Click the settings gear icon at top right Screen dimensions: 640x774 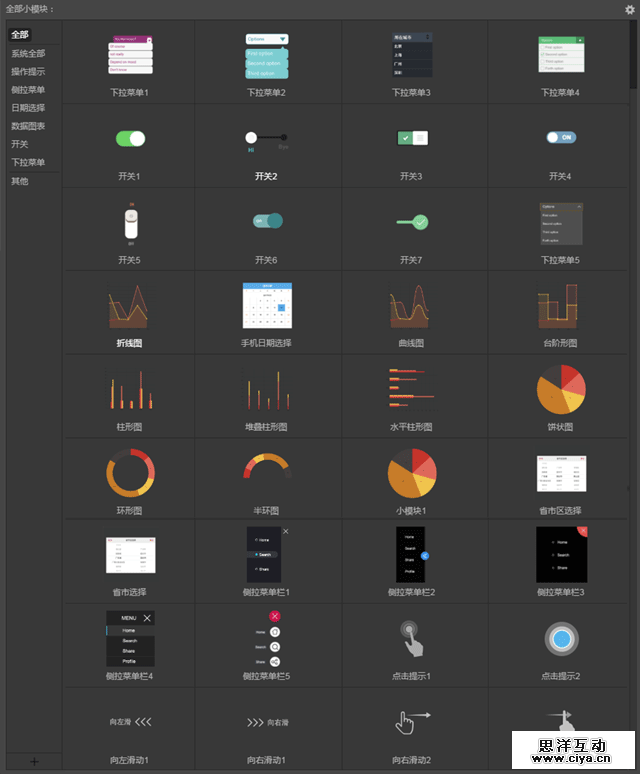[x=629, y=9]
